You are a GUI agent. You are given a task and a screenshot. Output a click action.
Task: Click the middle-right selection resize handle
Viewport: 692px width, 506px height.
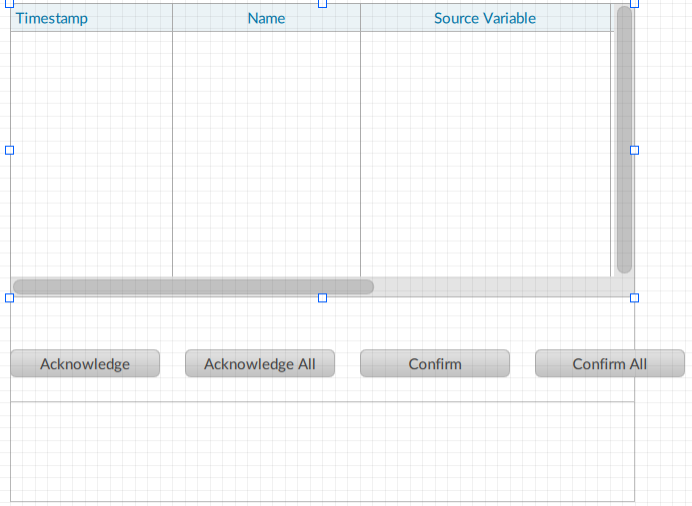(x=634, y=150)
